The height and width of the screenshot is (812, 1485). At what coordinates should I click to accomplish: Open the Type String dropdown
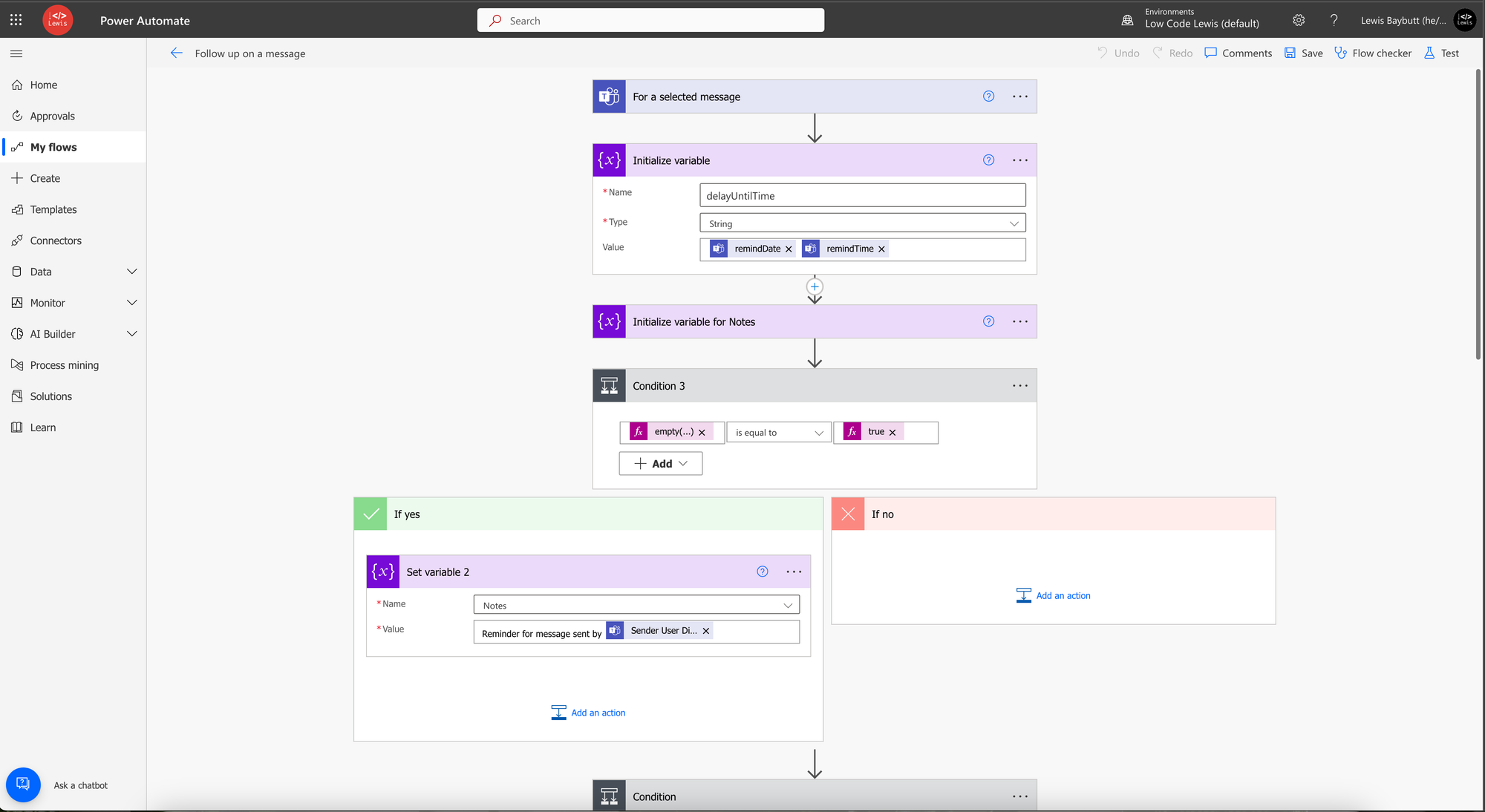[862, 223]
